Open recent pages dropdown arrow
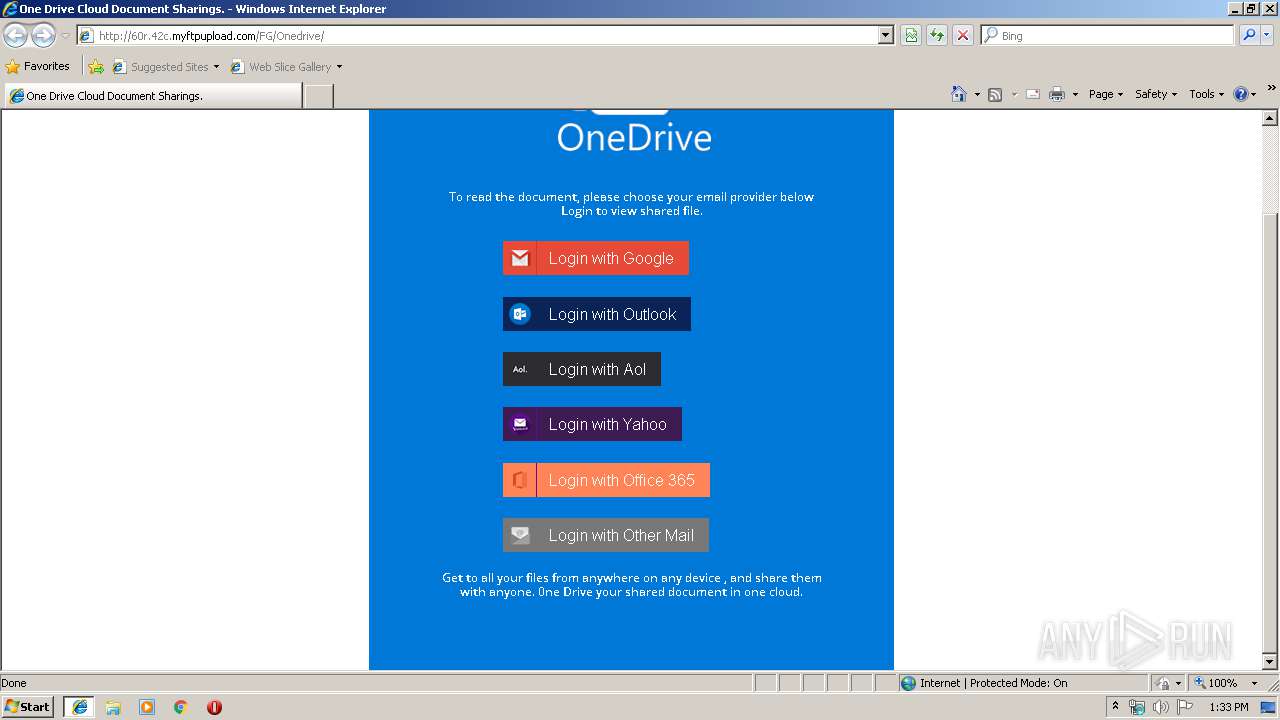 [x=65, y=36]
